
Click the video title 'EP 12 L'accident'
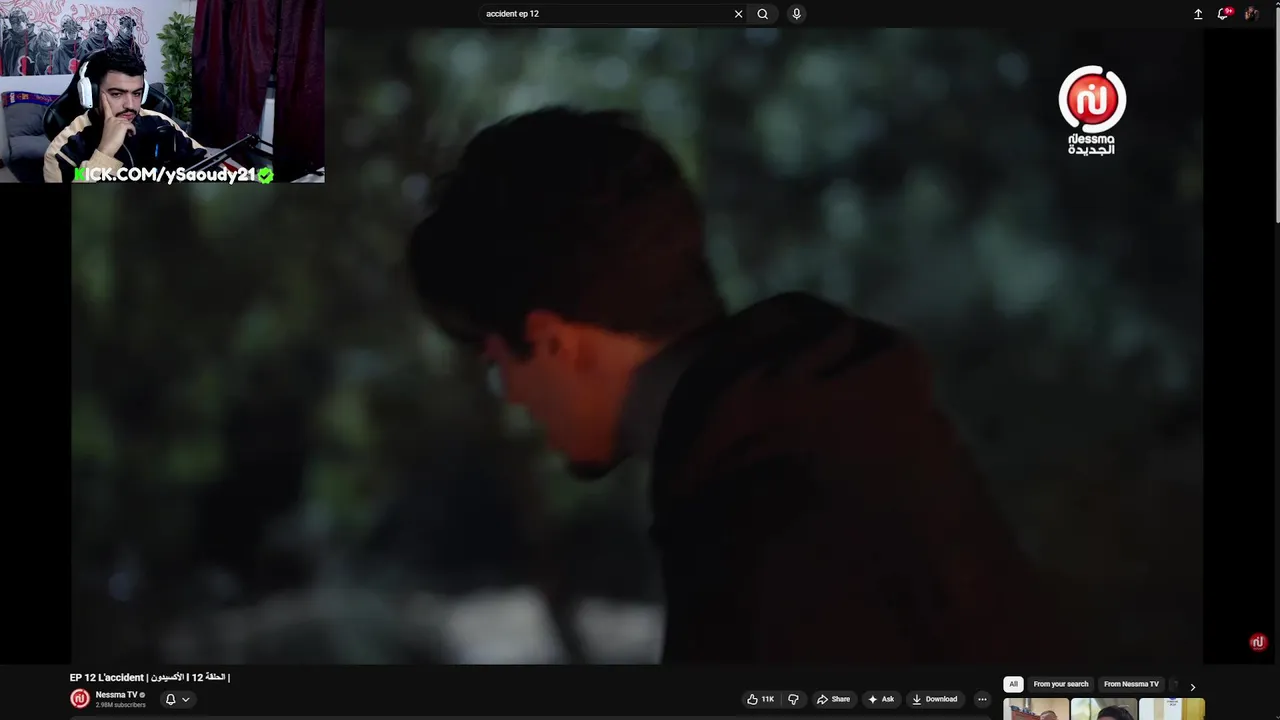point(150,677)
